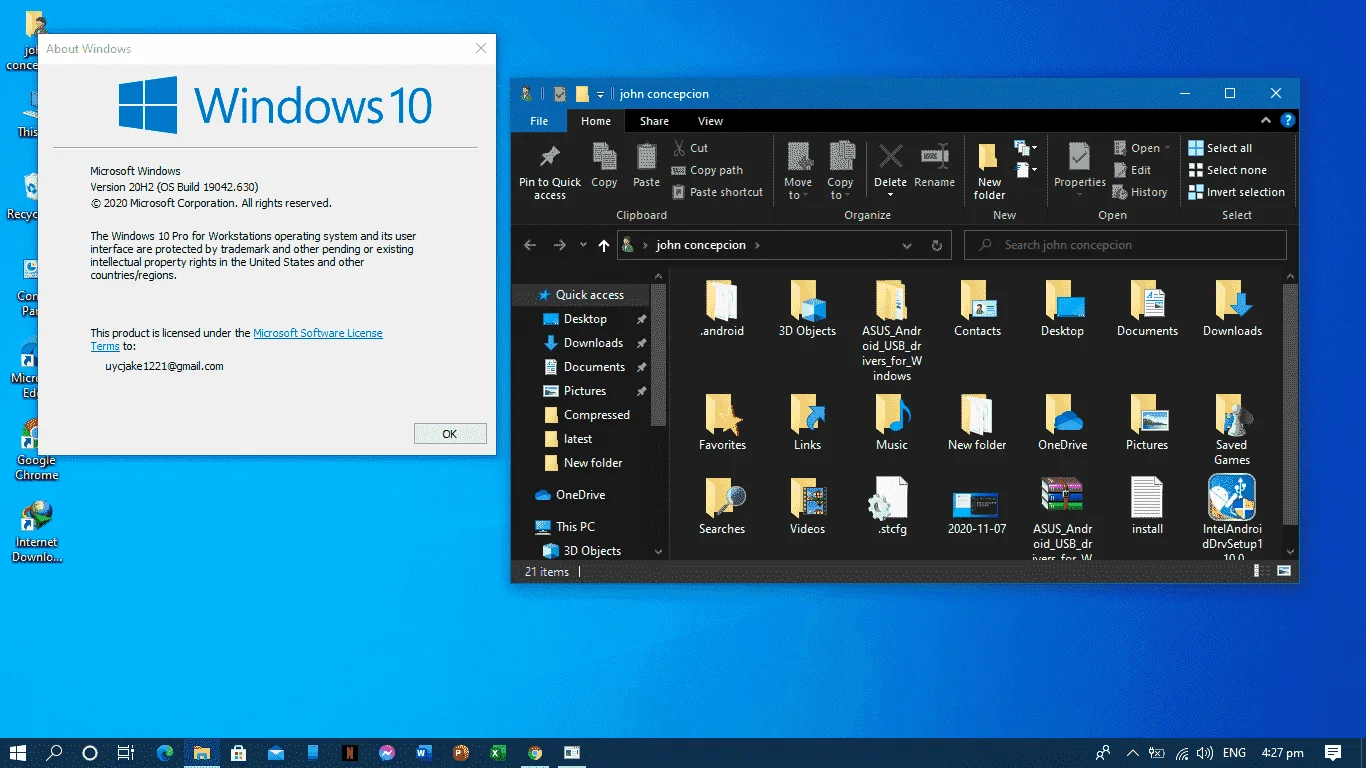1366x768 pixels.
Task: Select the Favorites folder
Action: click(x=722, y=422)
